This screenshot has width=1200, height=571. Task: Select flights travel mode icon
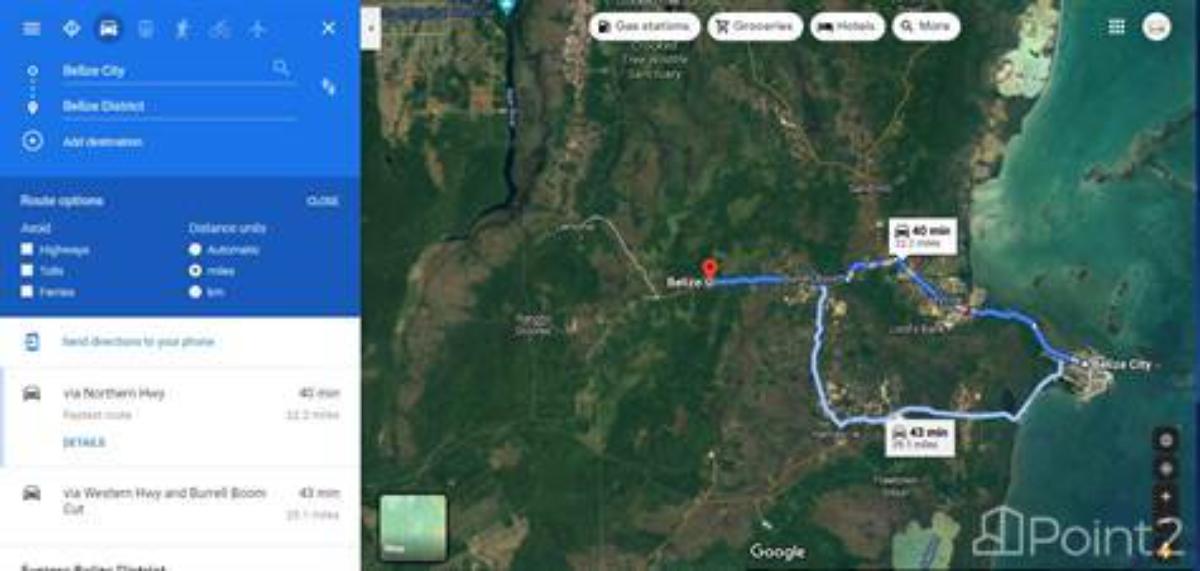pos(257,28)
